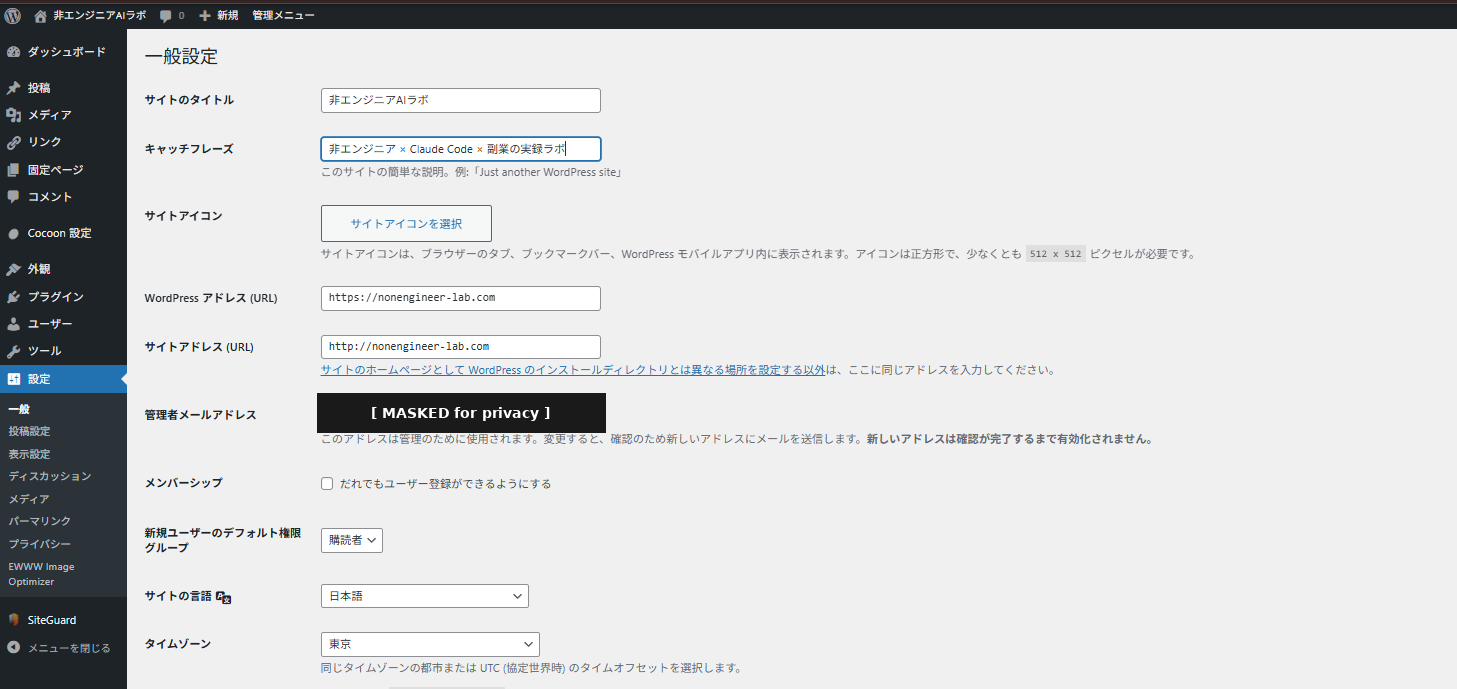This screenshot has width=1457, height=689.
Task: Click the サイトのタイトル input field
Action: pyautogui.click(x=461, y=100)
